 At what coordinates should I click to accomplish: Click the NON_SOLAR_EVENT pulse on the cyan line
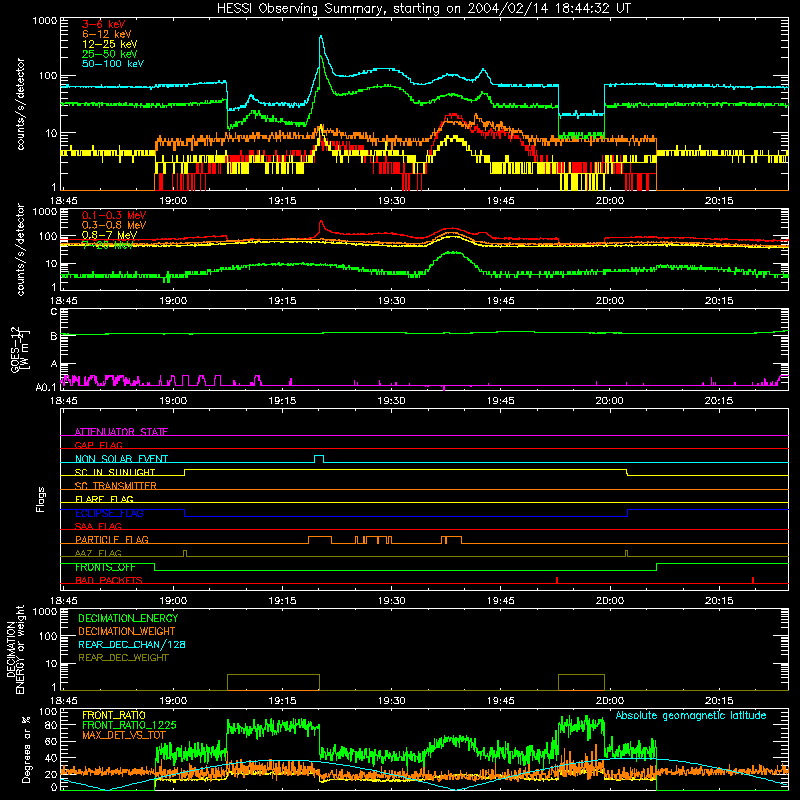[319, 458]
